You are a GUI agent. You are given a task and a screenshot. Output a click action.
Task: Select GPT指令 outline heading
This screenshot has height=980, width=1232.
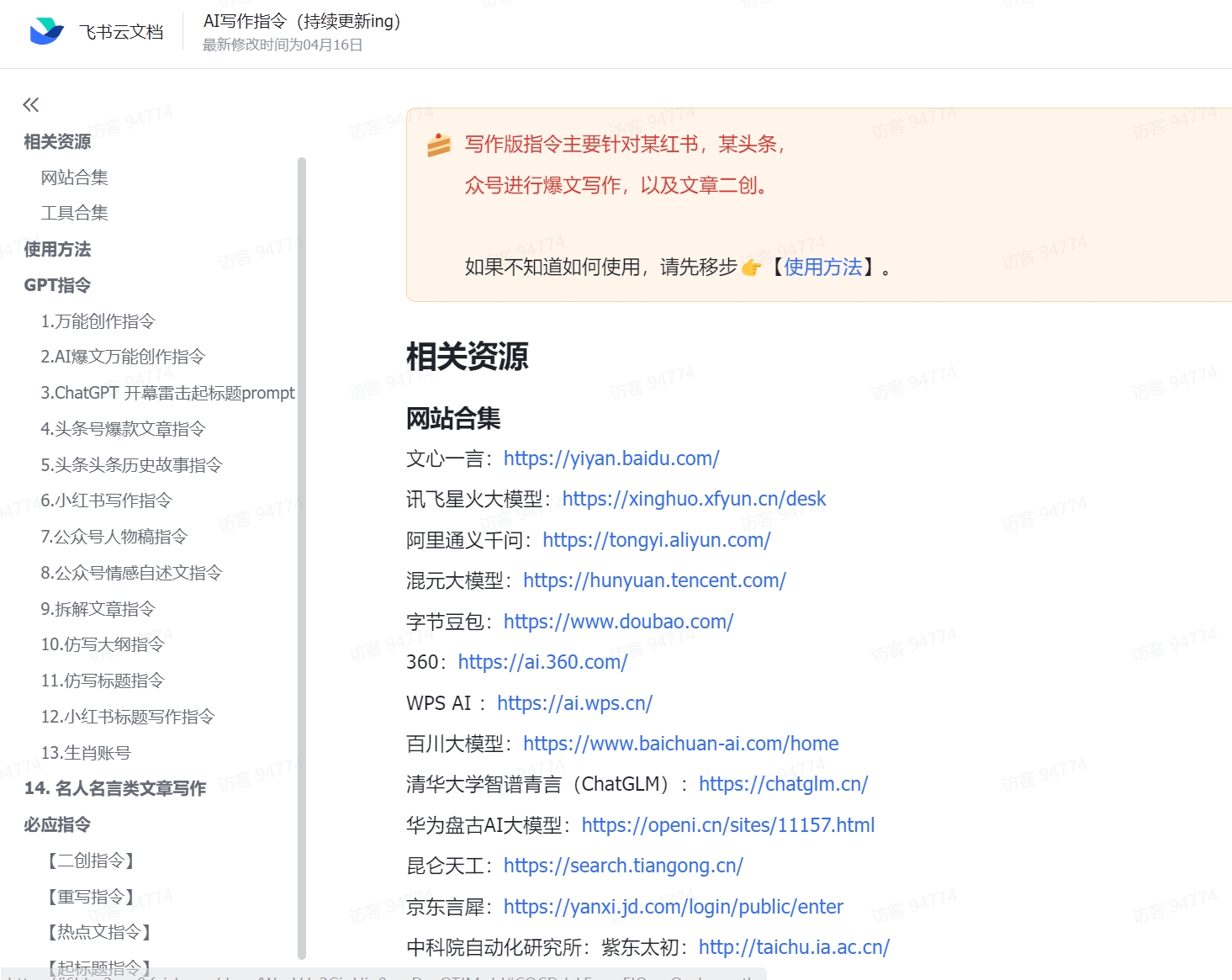pyautogui.click(x=57, y=285)
